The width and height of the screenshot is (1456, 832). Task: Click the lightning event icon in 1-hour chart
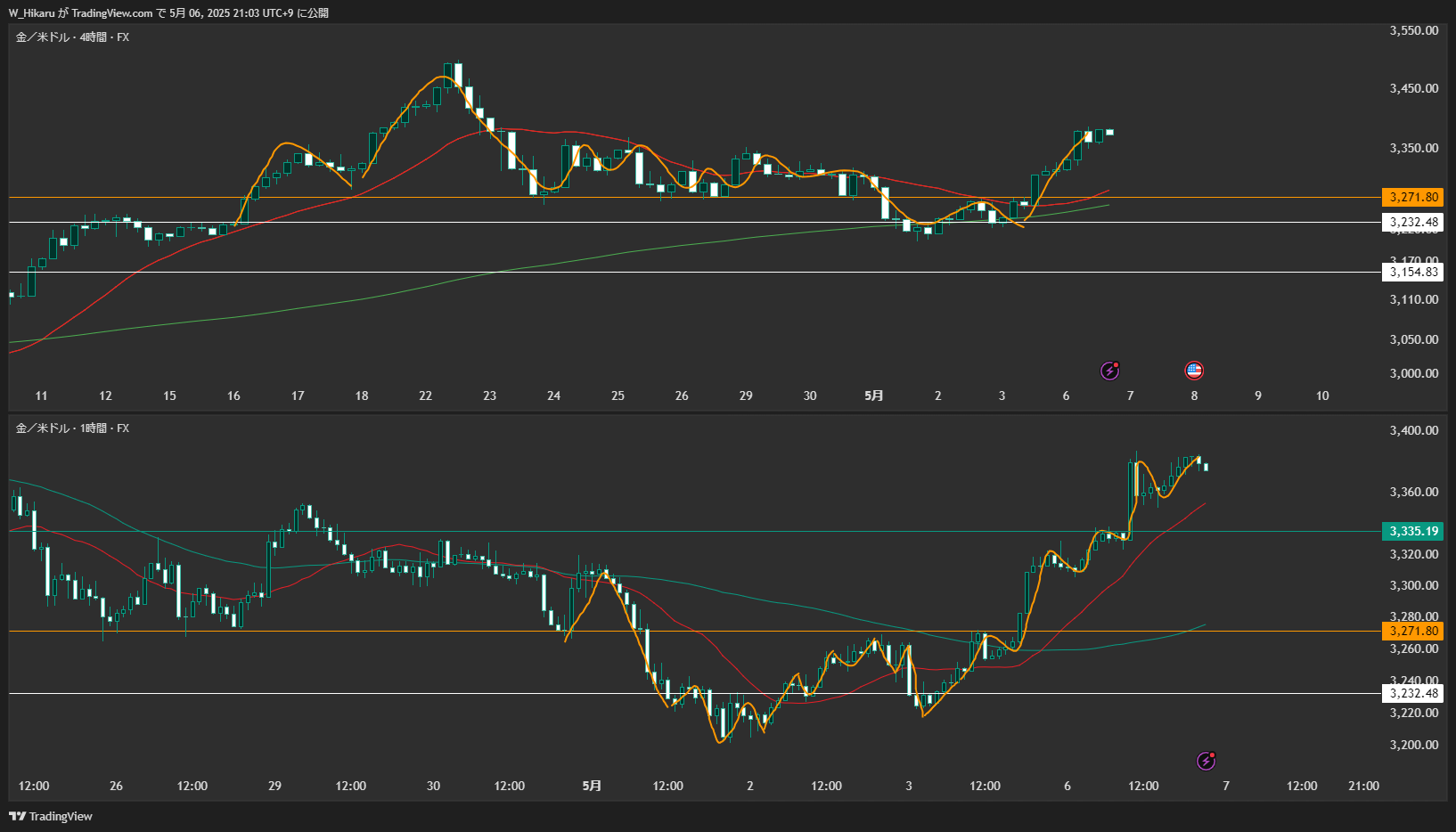(x=1206, y=761)
